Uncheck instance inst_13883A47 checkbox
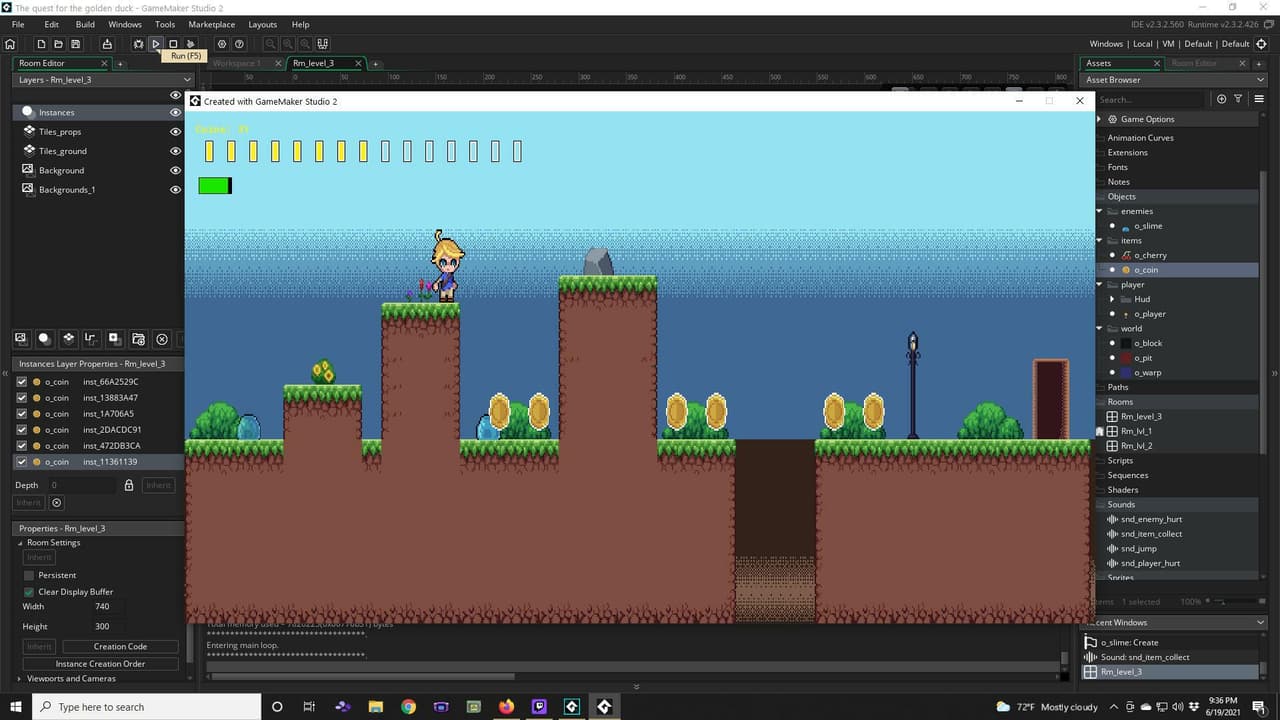Image resolution: width=1280 pixels, height=720 pixels. pyautogui.click(x=22, y=398)
